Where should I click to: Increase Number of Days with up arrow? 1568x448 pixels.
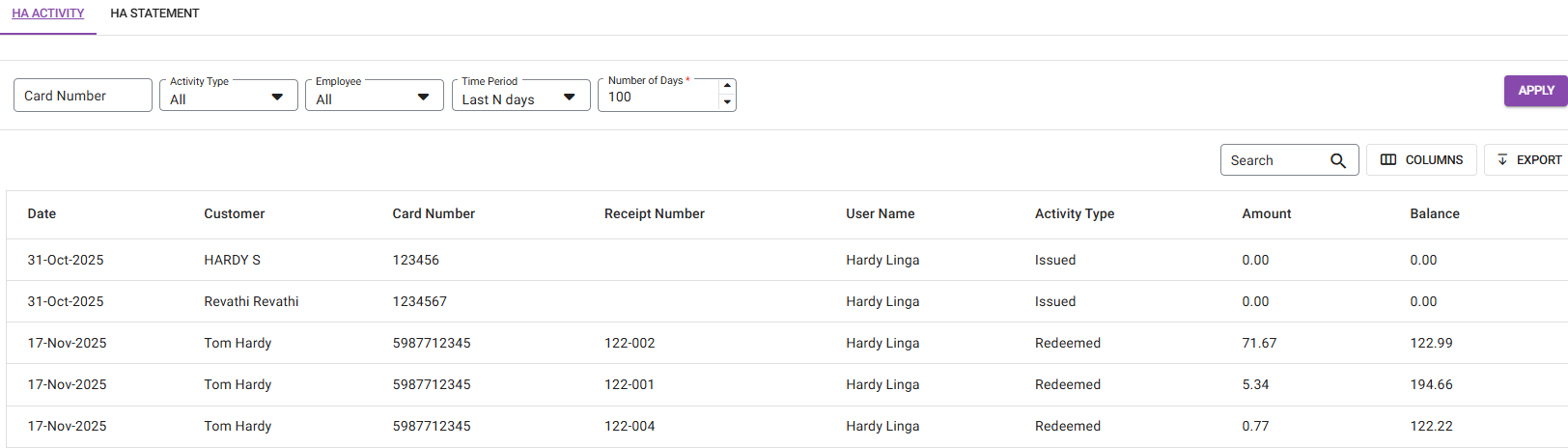pos(727,86)
